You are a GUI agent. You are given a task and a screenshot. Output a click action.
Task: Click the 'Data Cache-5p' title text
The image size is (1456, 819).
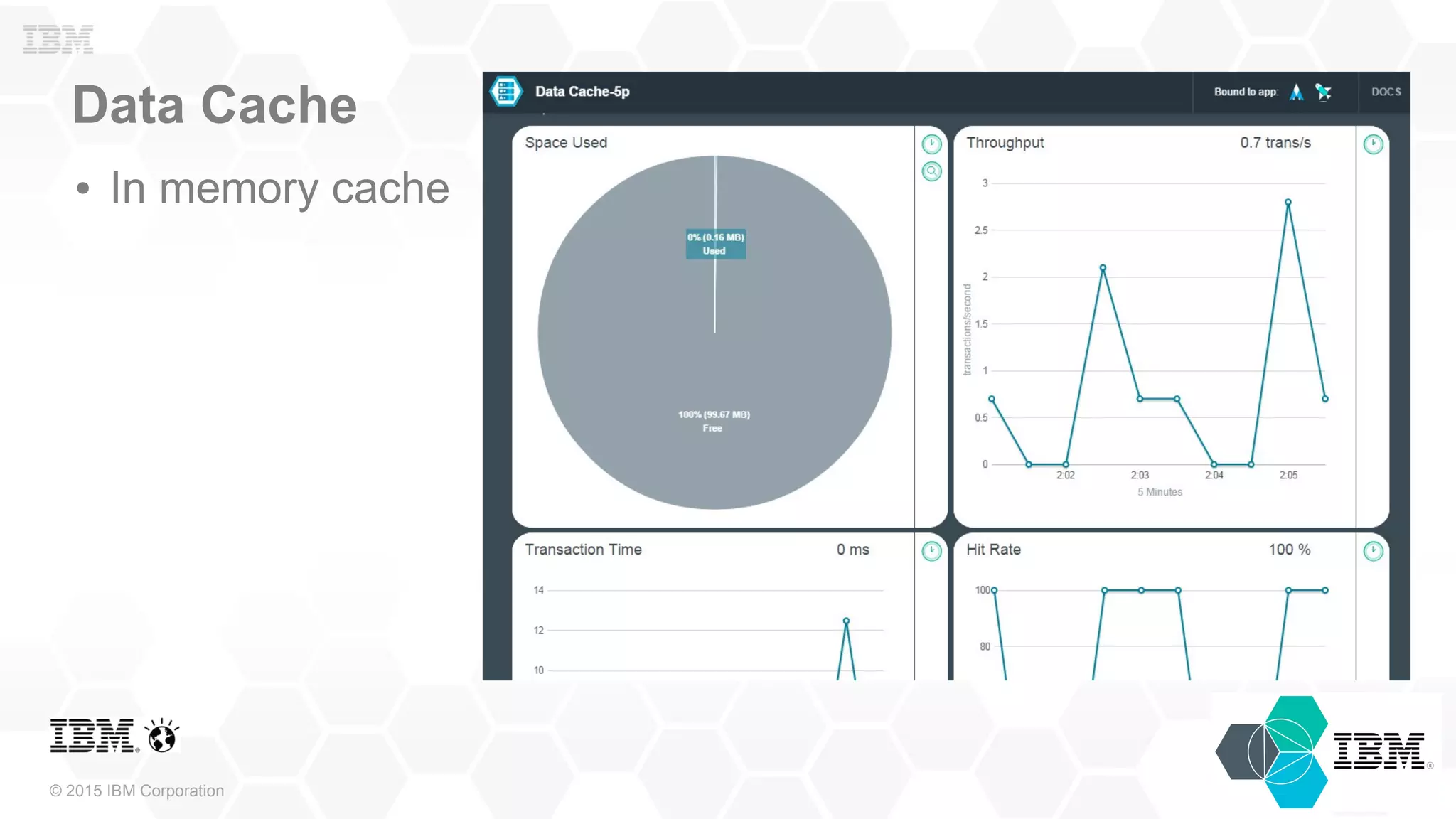pyautogui.click(x=582, y=92)
